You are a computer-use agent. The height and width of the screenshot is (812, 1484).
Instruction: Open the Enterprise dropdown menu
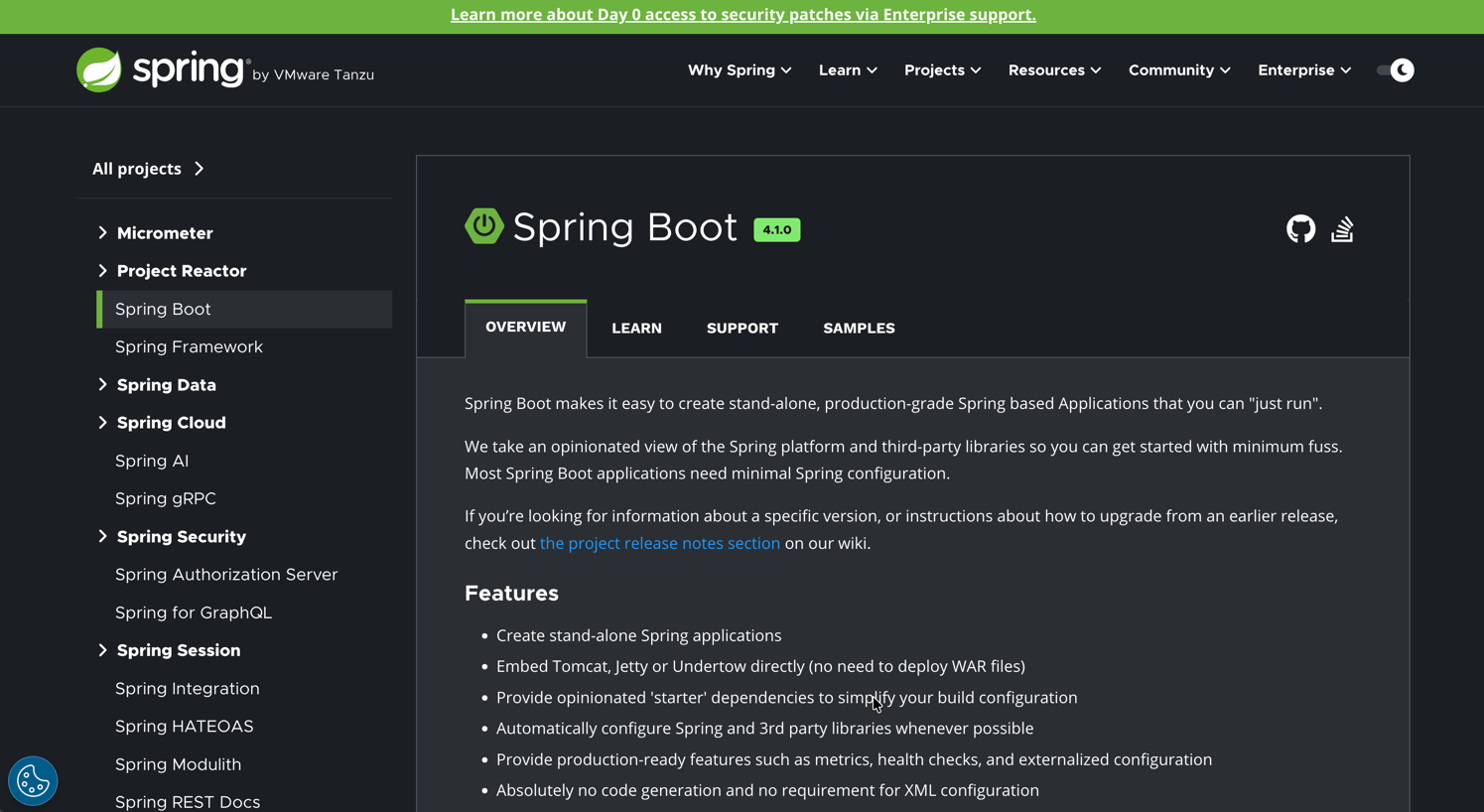click(1304, 70)
